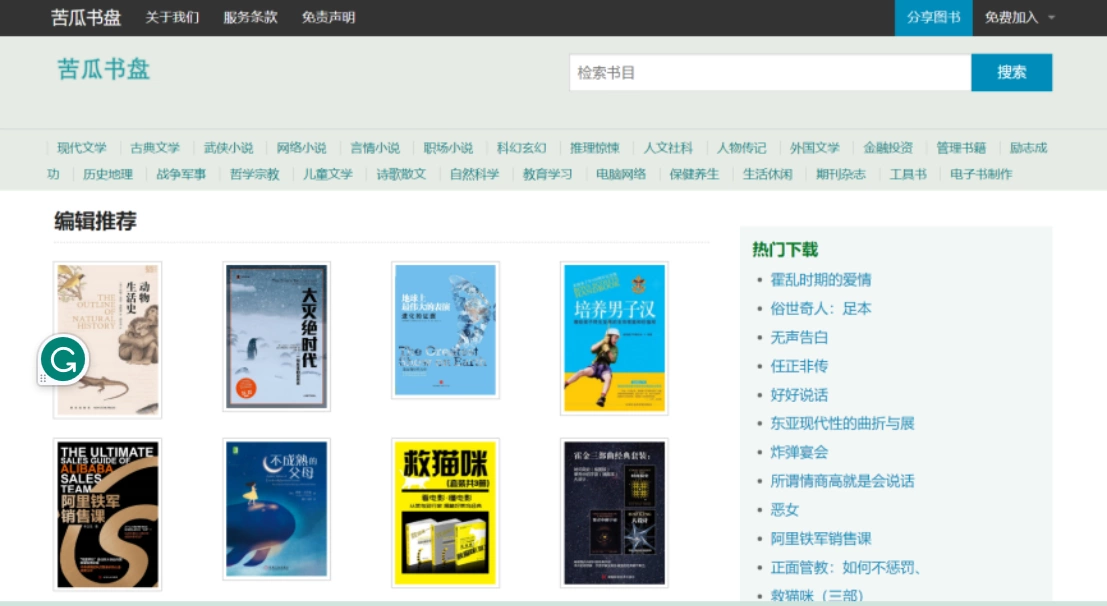Click the green Grammarly floating icon
Image resolution: width=1107 pixels, height=606 pixels.
pyautogui.click(x=64, y=360)
